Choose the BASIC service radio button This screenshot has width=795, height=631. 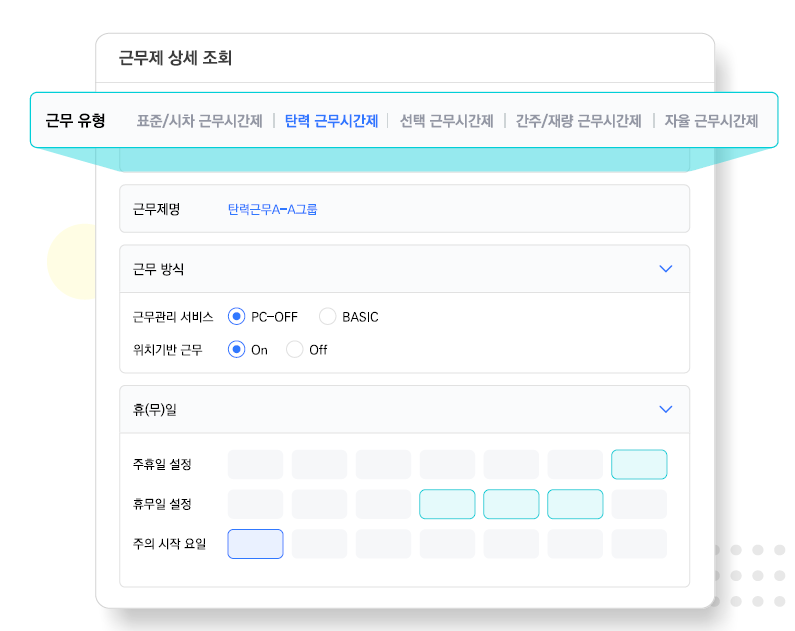[x=328, y=316]
